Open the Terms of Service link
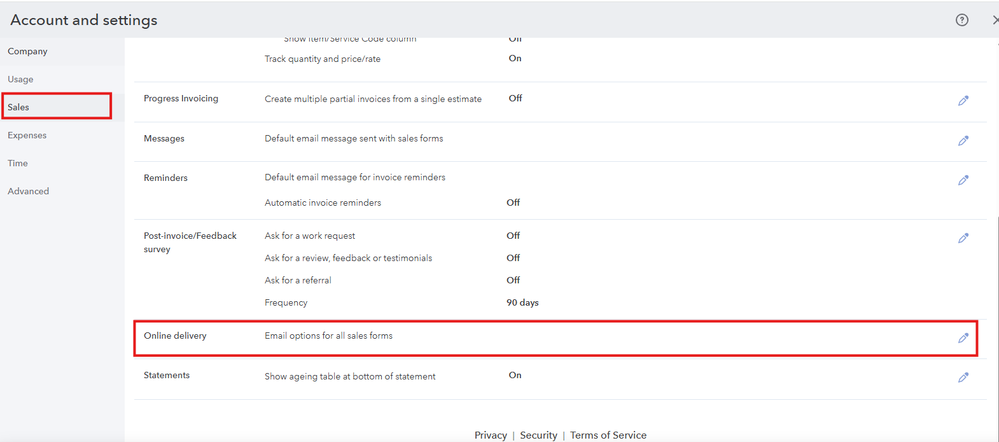The image size is (999, 442). point(608,435)
